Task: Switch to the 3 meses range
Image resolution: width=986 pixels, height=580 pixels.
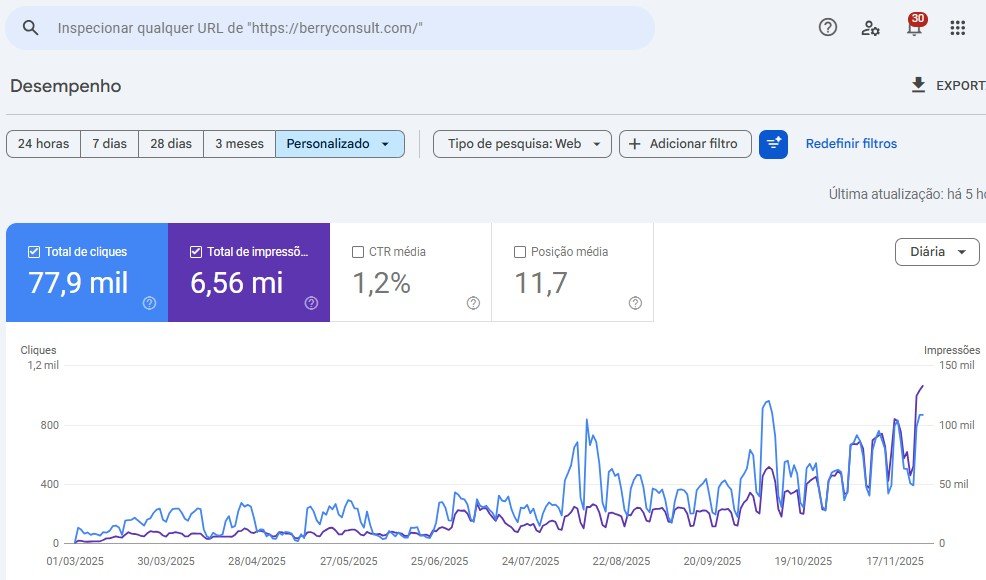Action: tap(239, 144)
